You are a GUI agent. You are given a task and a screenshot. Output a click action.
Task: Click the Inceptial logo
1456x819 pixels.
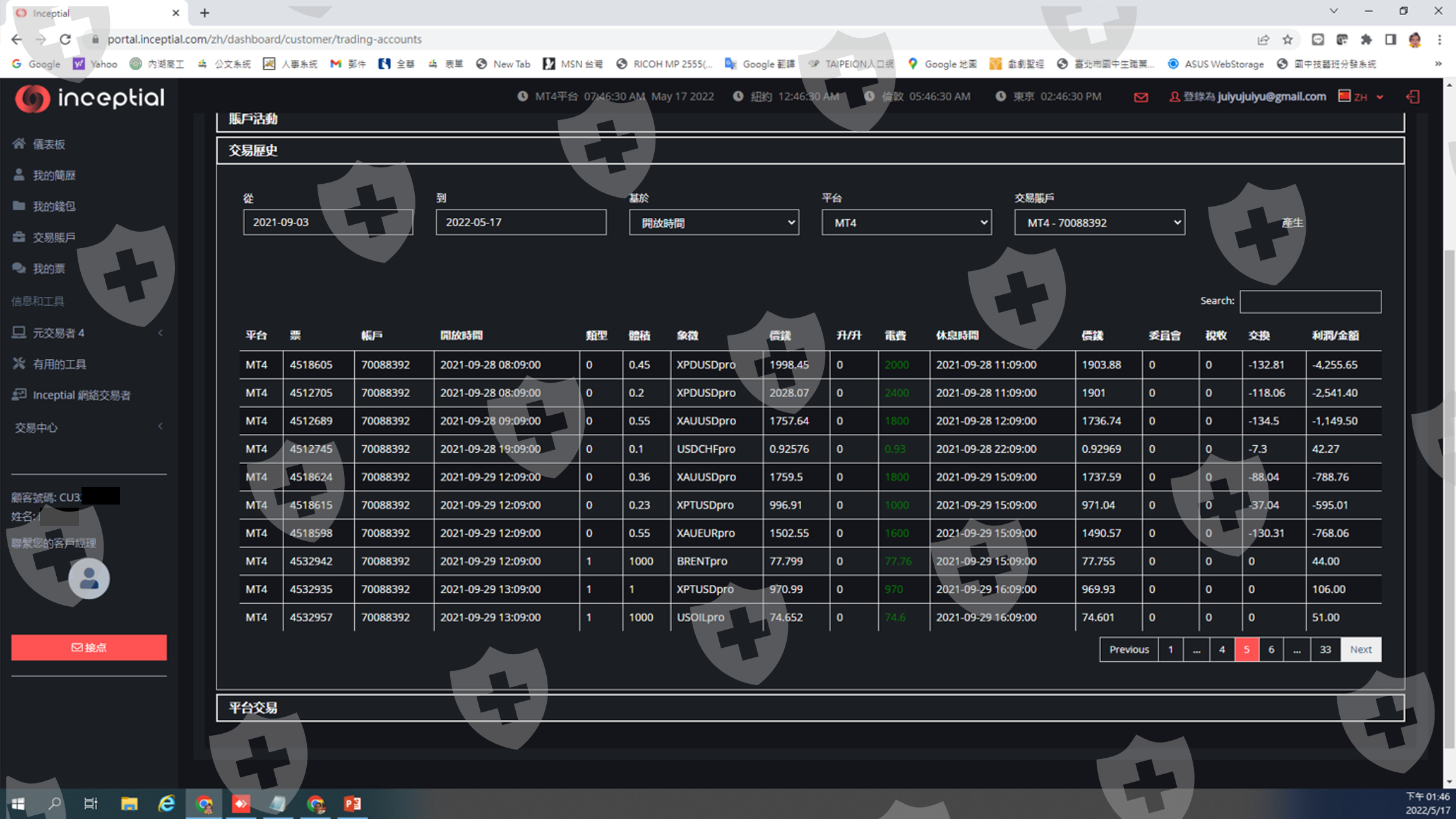90,98
